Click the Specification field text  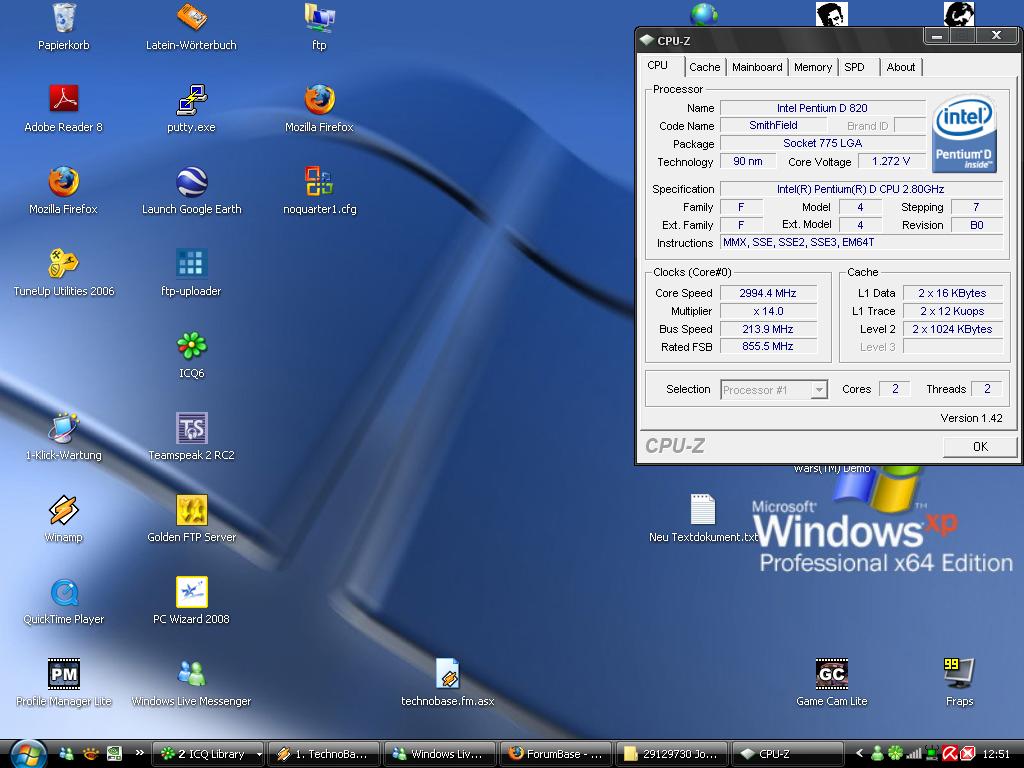tap(861, 189)
